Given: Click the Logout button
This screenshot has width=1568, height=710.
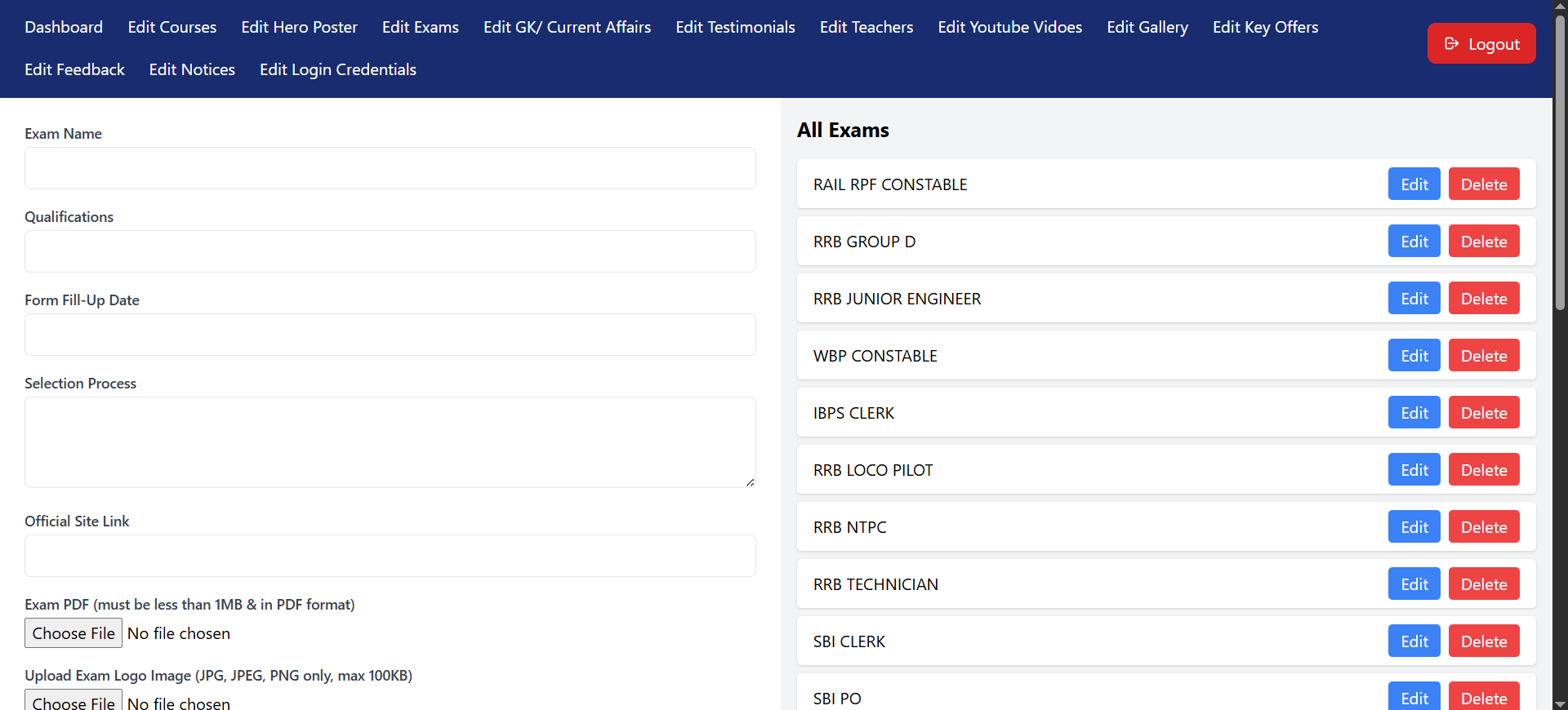Looking at the screenshot, I should pyautogui.click(x=1481, y=43).
